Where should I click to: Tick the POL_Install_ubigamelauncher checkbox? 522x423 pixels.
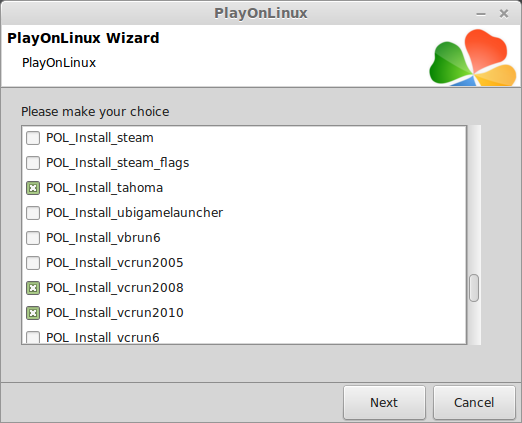tap(33, 213)
